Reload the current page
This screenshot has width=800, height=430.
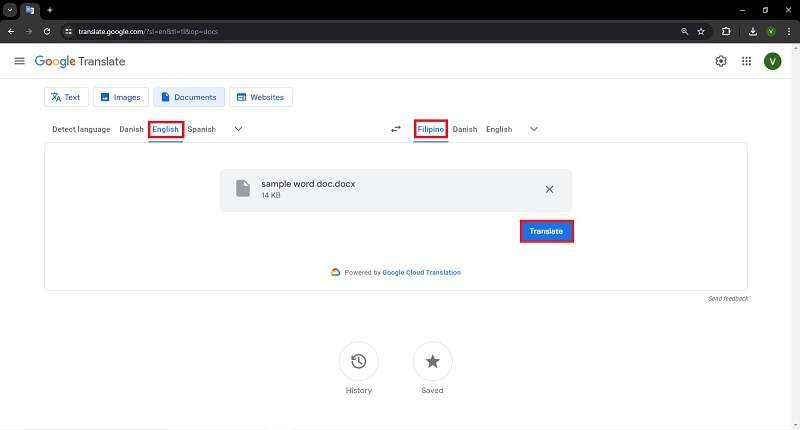coord(47,32)
